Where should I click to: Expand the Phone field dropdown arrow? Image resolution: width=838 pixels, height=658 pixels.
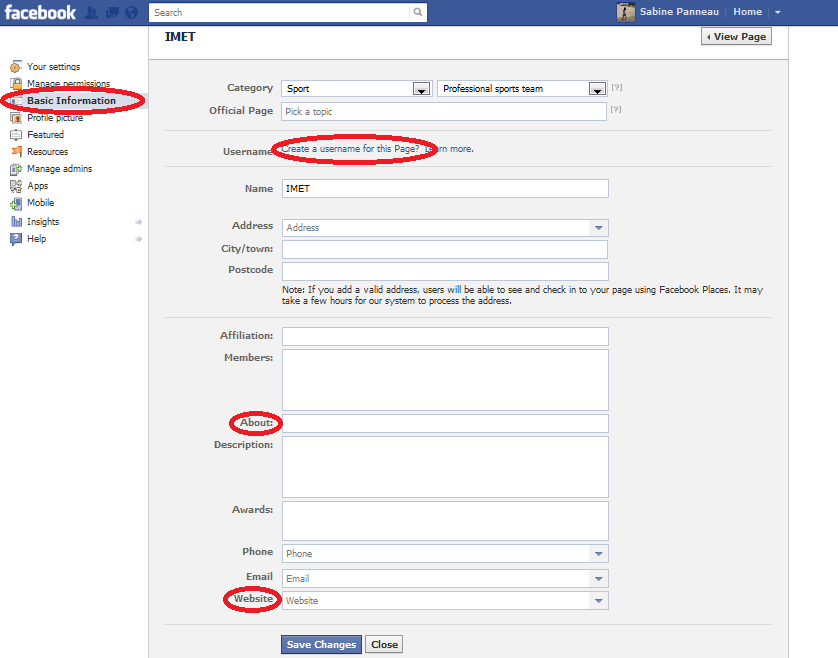pyautogui.click(x=599, y=554)
